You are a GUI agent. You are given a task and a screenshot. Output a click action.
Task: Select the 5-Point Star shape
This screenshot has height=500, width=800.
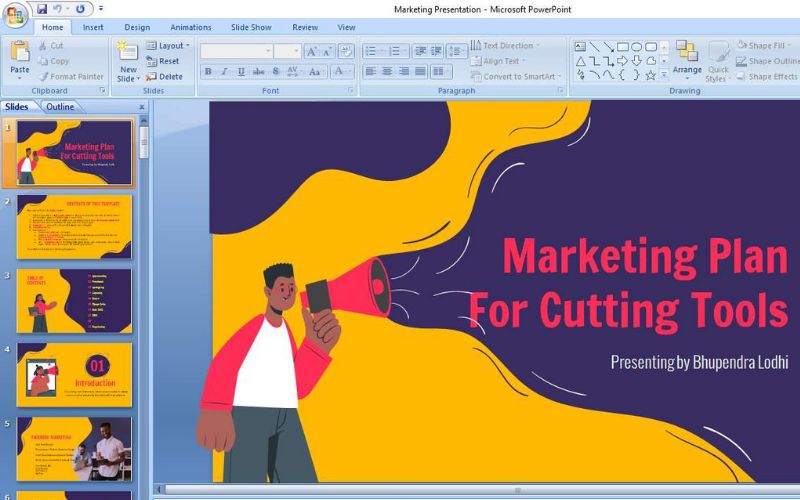click(651, 76)
